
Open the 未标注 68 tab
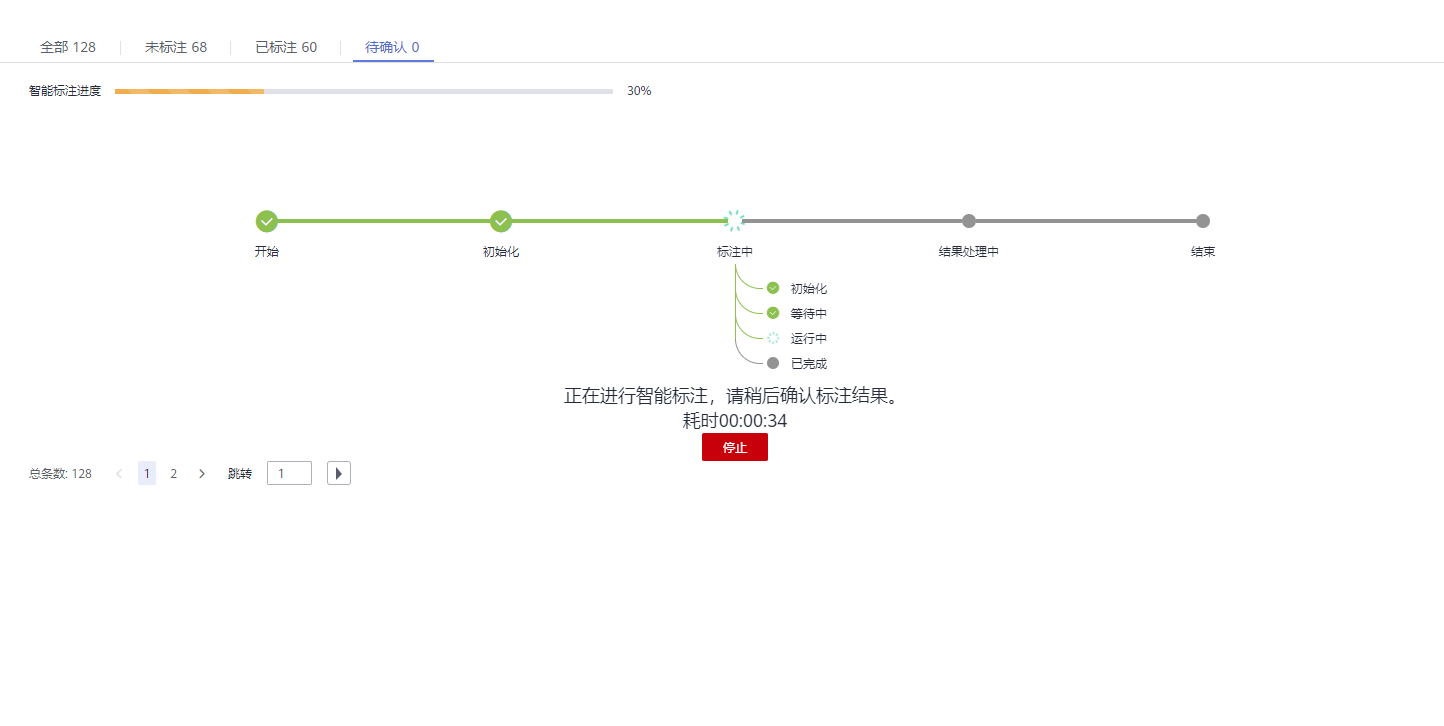pos(176,47)
